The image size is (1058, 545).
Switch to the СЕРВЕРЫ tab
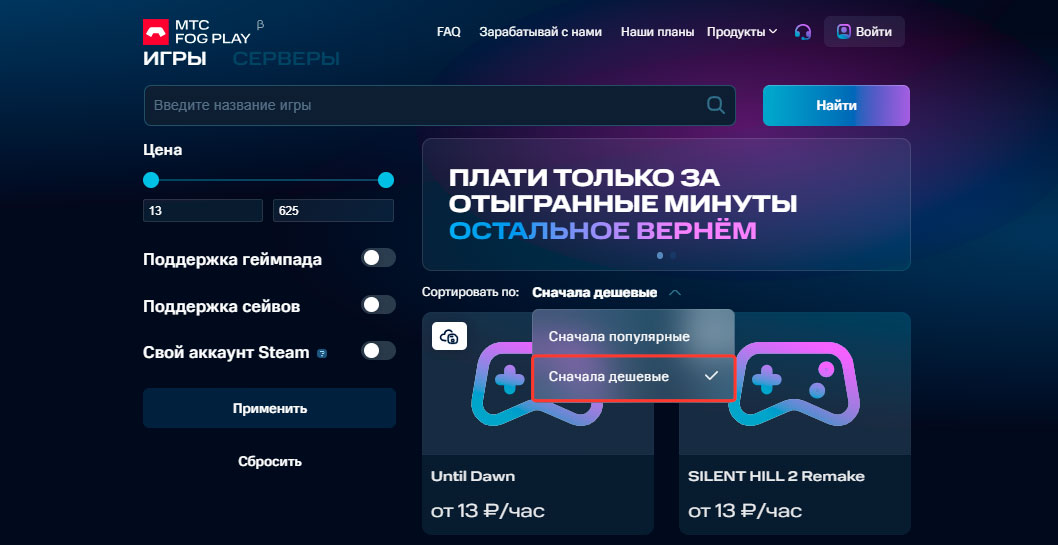[286, 59]
